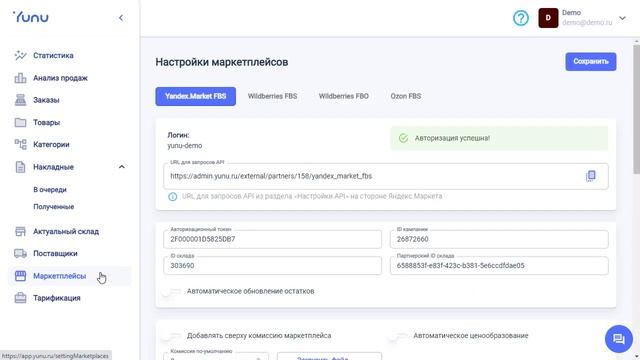Click the Маркетплейсы store icon

click(20, 276)
